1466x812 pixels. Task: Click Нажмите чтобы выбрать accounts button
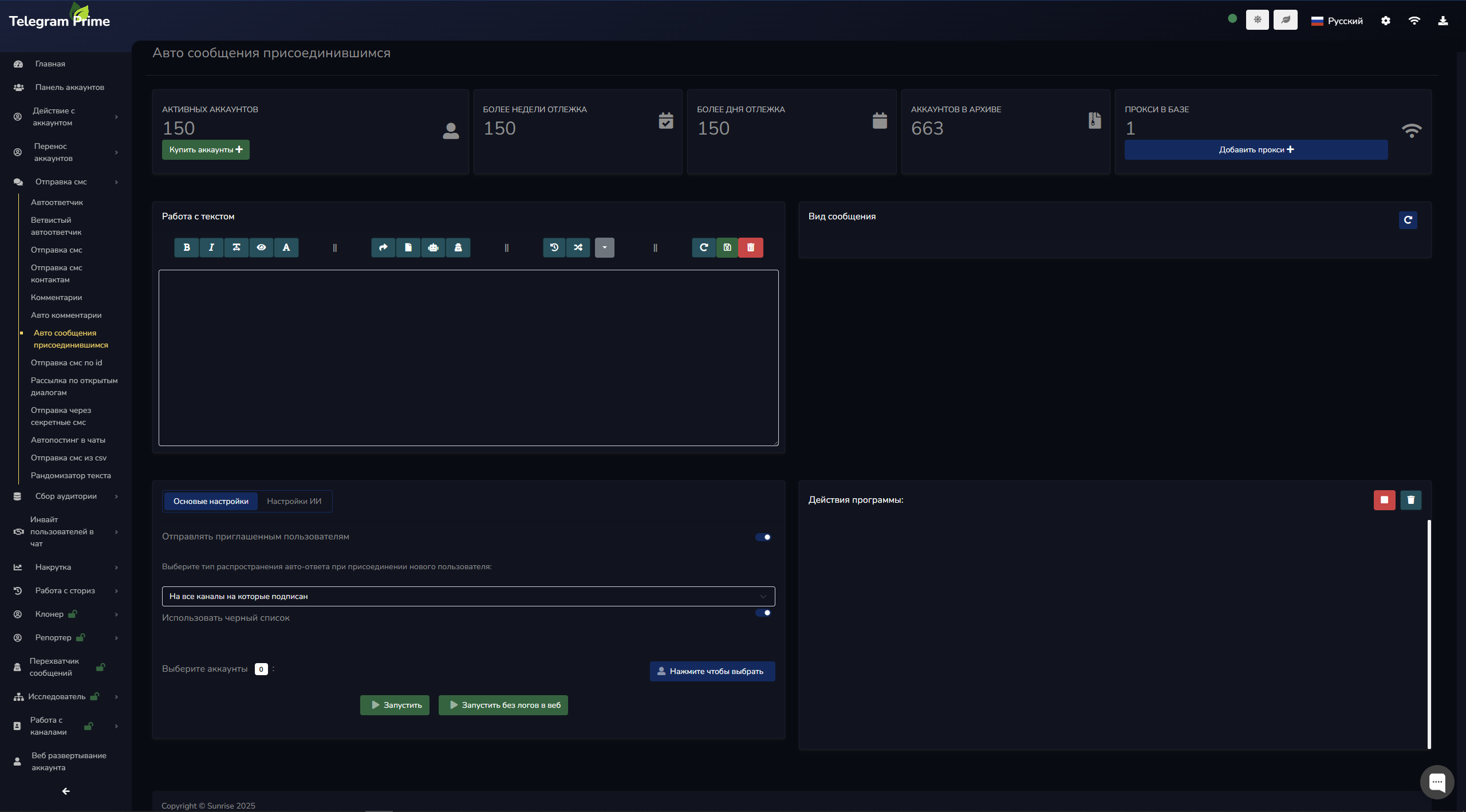tap(712, 671)
